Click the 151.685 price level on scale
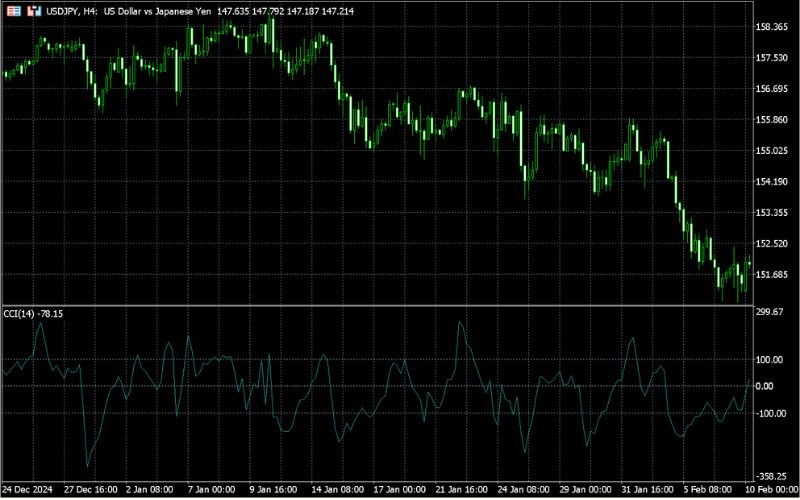 [773, 275]
